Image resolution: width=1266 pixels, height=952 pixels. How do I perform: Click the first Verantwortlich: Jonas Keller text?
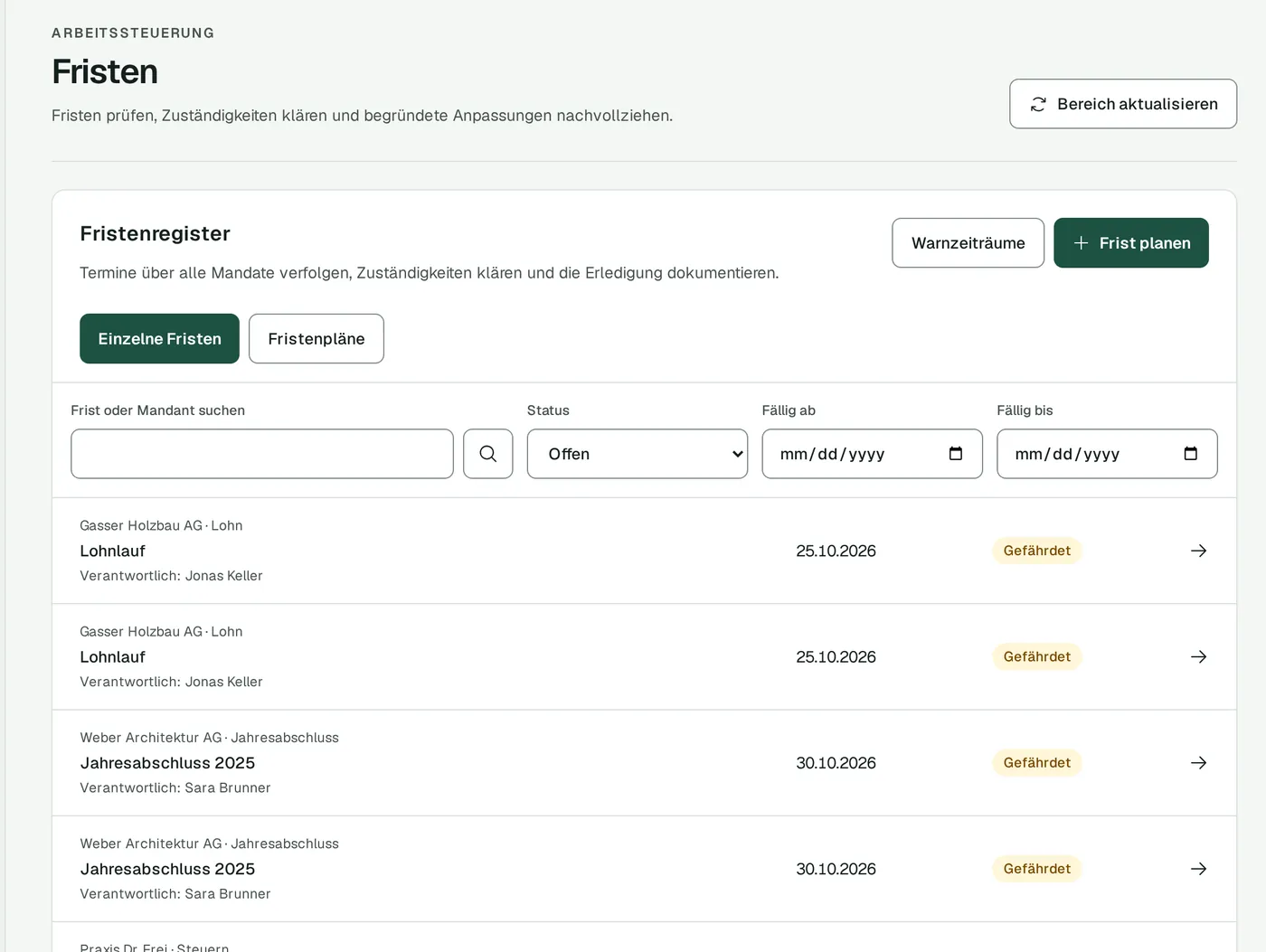coord(171,576)
